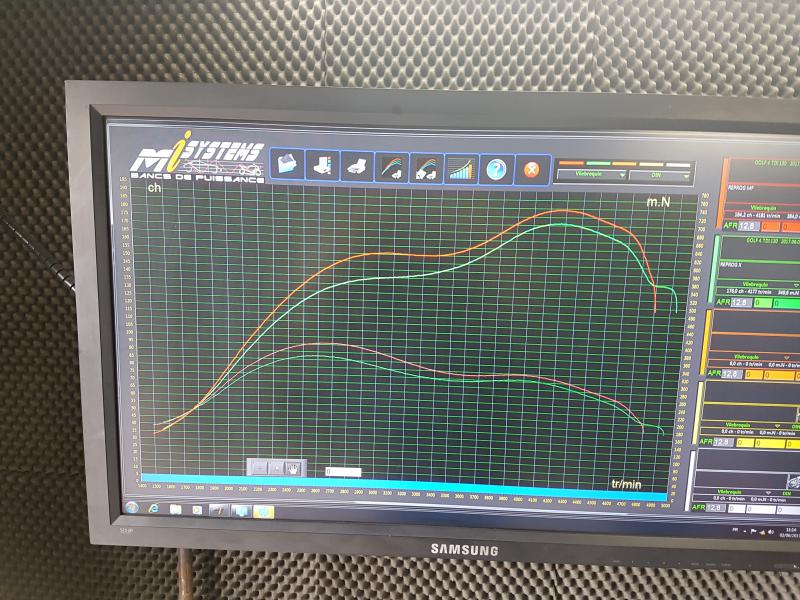Click AFR 12.8 field in white panel
This screenshot has width=800, height=600.
pyautogui.click(x=715, y=508)
